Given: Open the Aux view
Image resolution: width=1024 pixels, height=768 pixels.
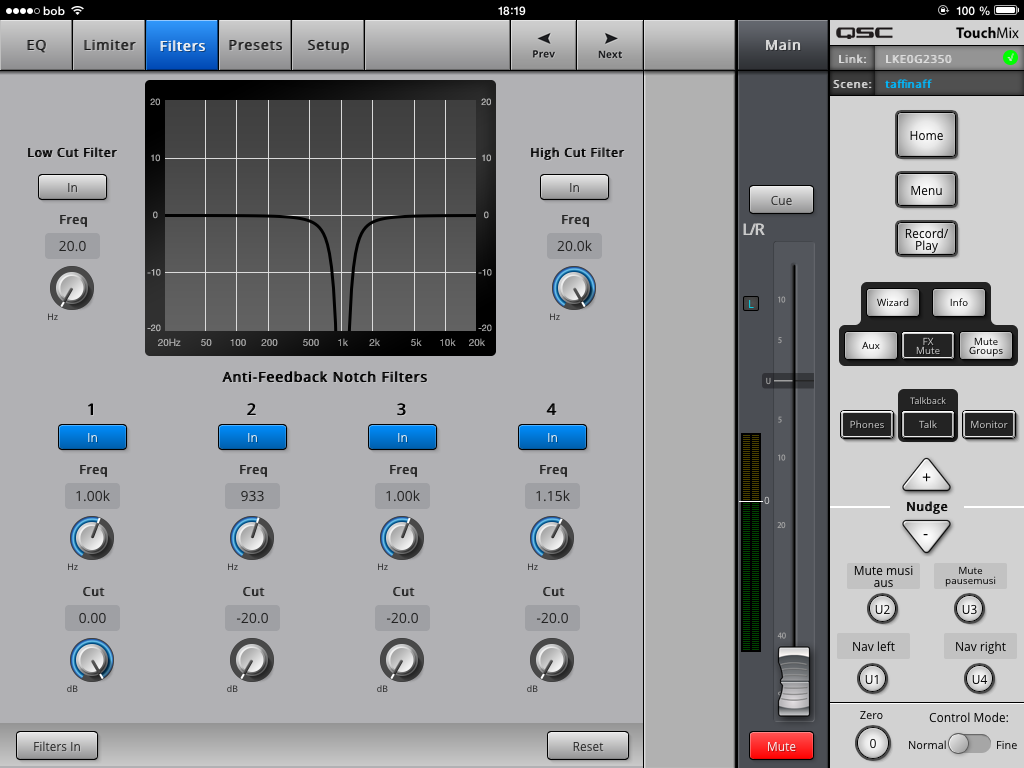Looking at the screenshot, I should [871, 345].
